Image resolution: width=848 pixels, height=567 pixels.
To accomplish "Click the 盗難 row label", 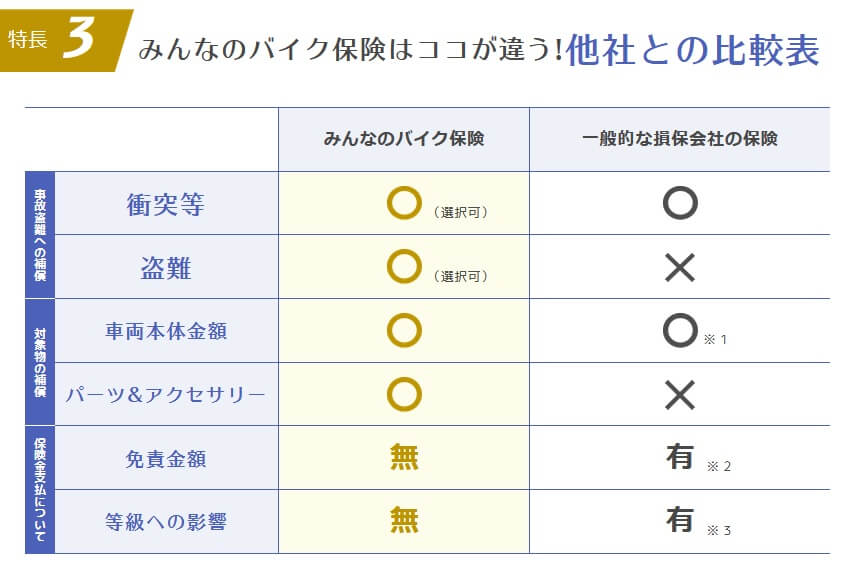I will [x=166, y=268].
